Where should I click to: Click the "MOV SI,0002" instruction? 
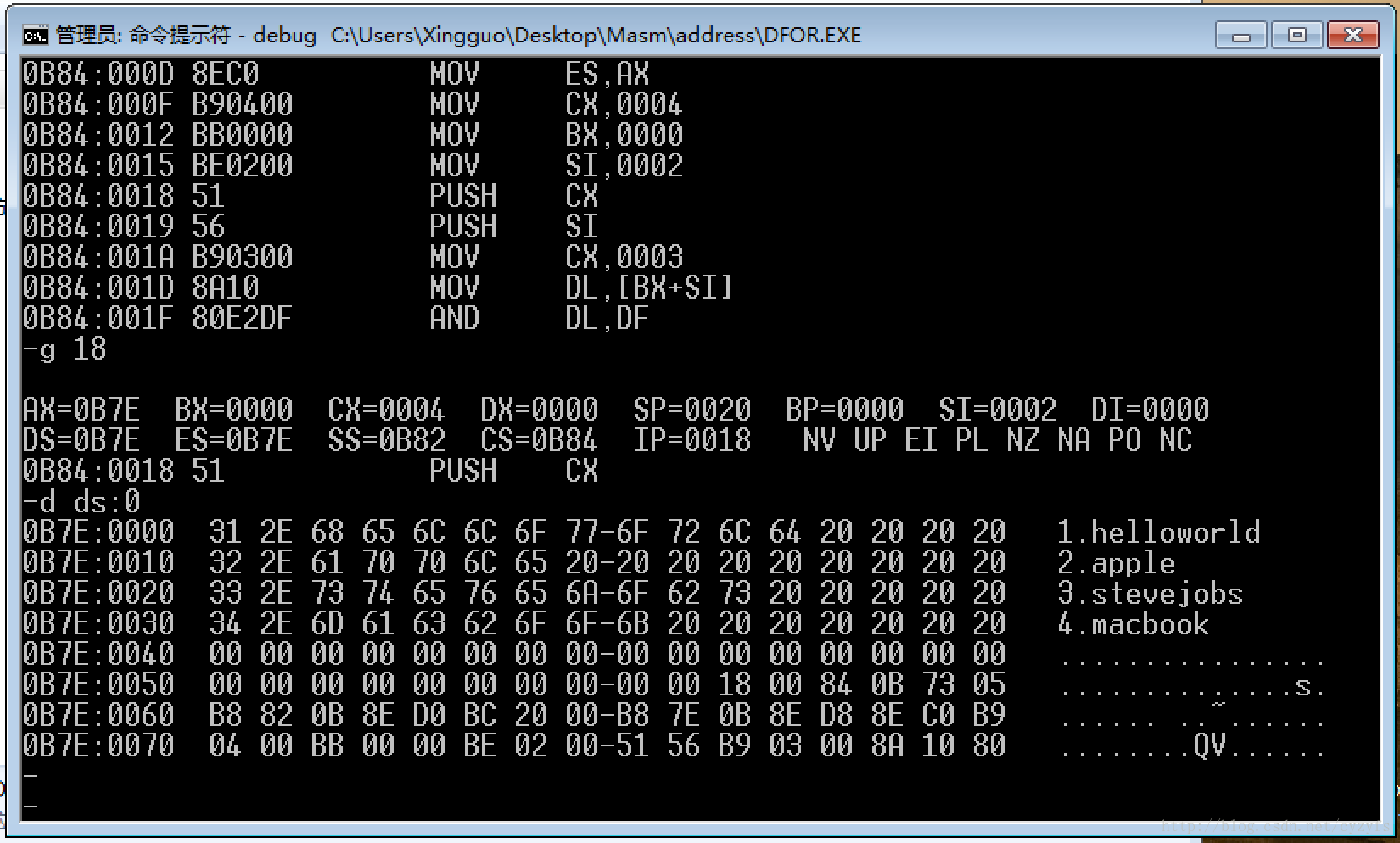tap(557, 166)
